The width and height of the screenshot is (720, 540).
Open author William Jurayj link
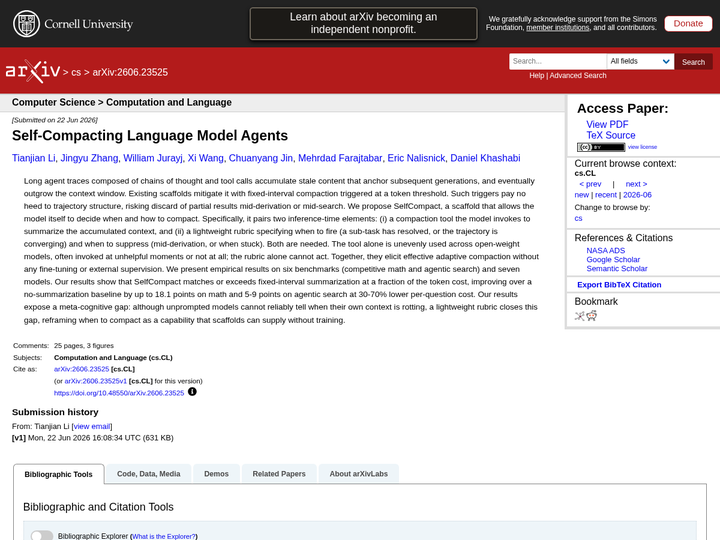pyautogui.click(x=152, y=158)
